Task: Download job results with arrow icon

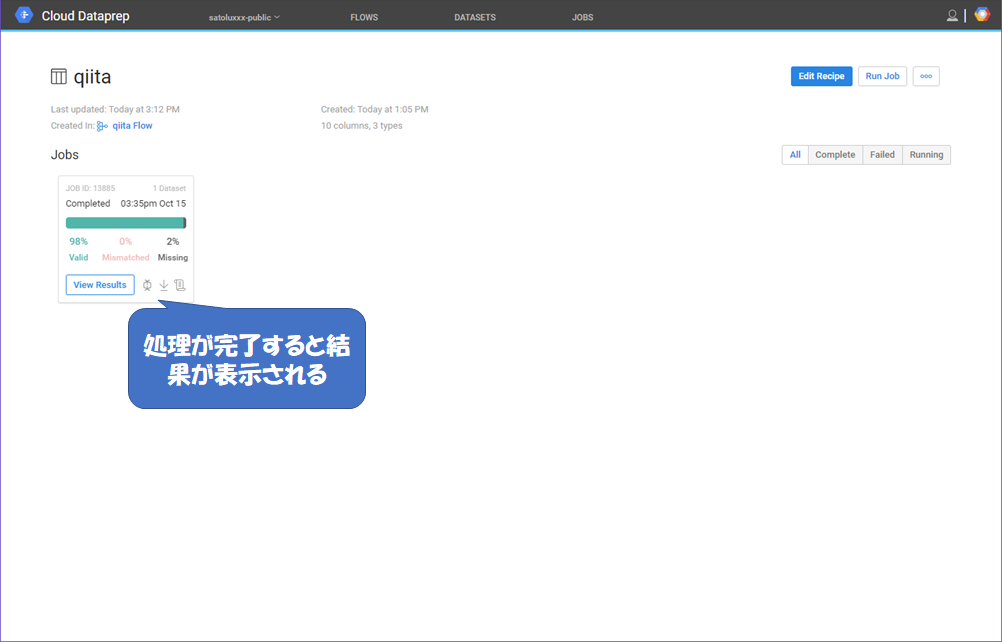Action: 164,285
